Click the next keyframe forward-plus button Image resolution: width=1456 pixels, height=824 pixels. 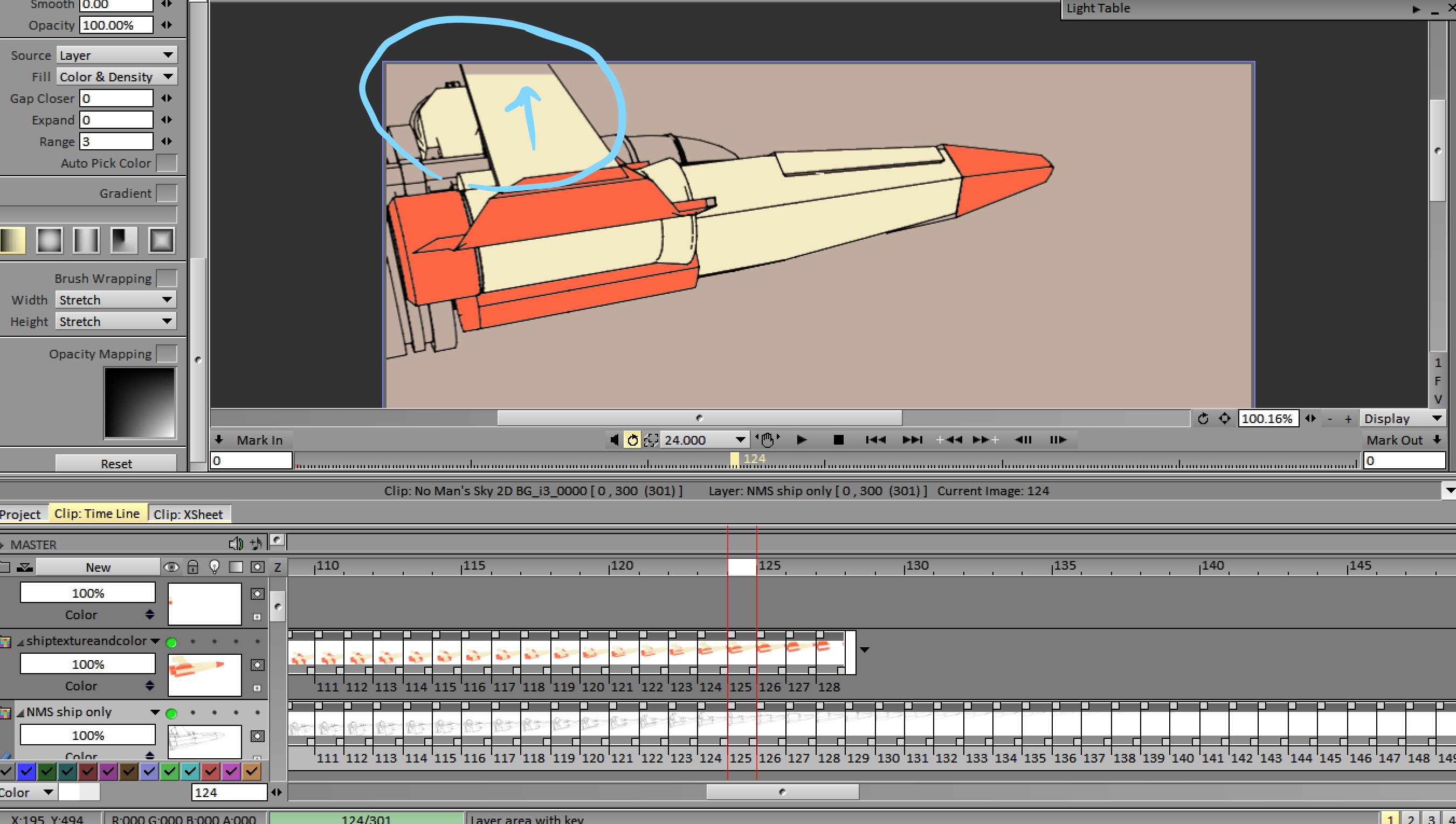click(x=985, y=440)
